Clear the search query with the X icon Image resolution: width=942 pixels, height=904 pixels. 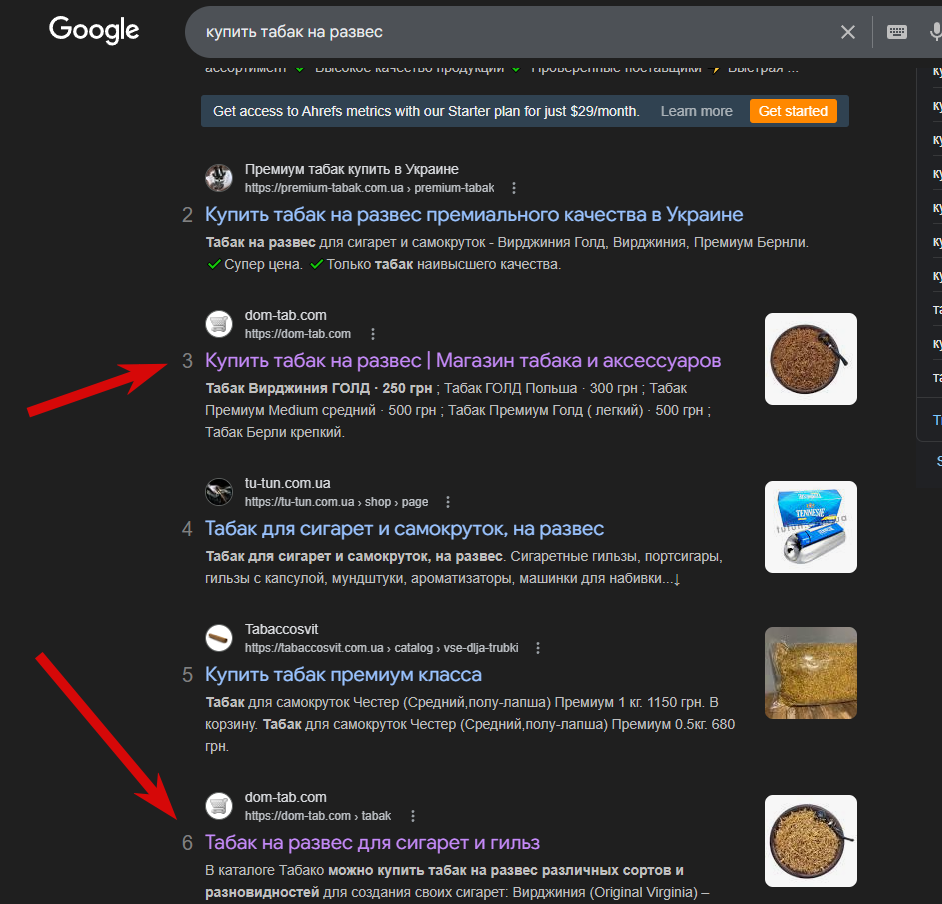848,32
